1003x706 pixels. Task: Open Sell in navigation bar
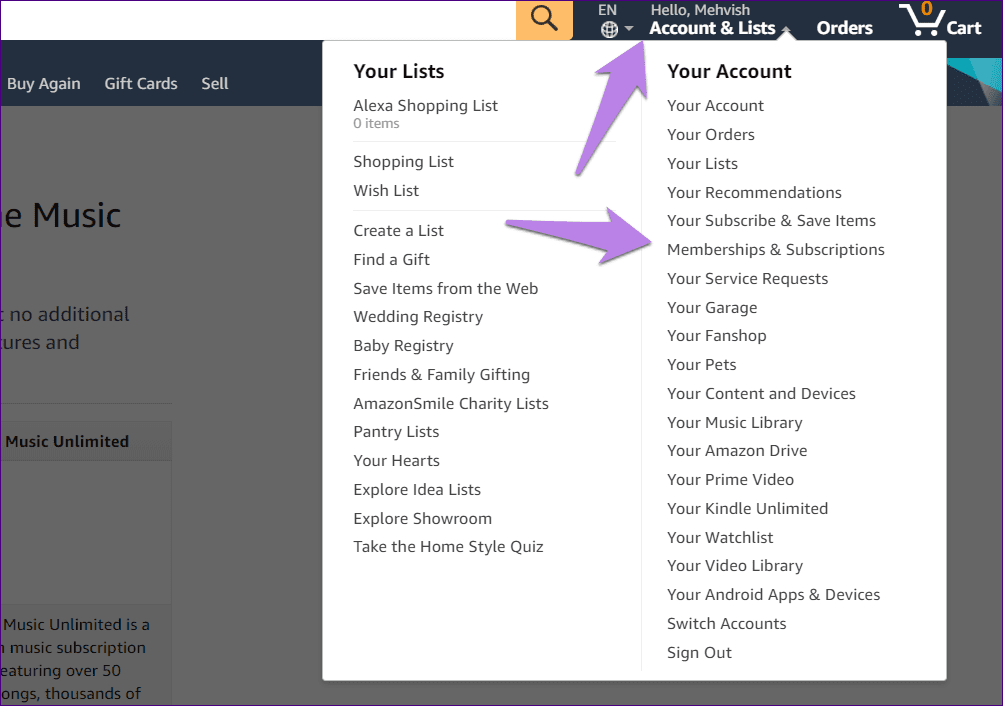215,84
